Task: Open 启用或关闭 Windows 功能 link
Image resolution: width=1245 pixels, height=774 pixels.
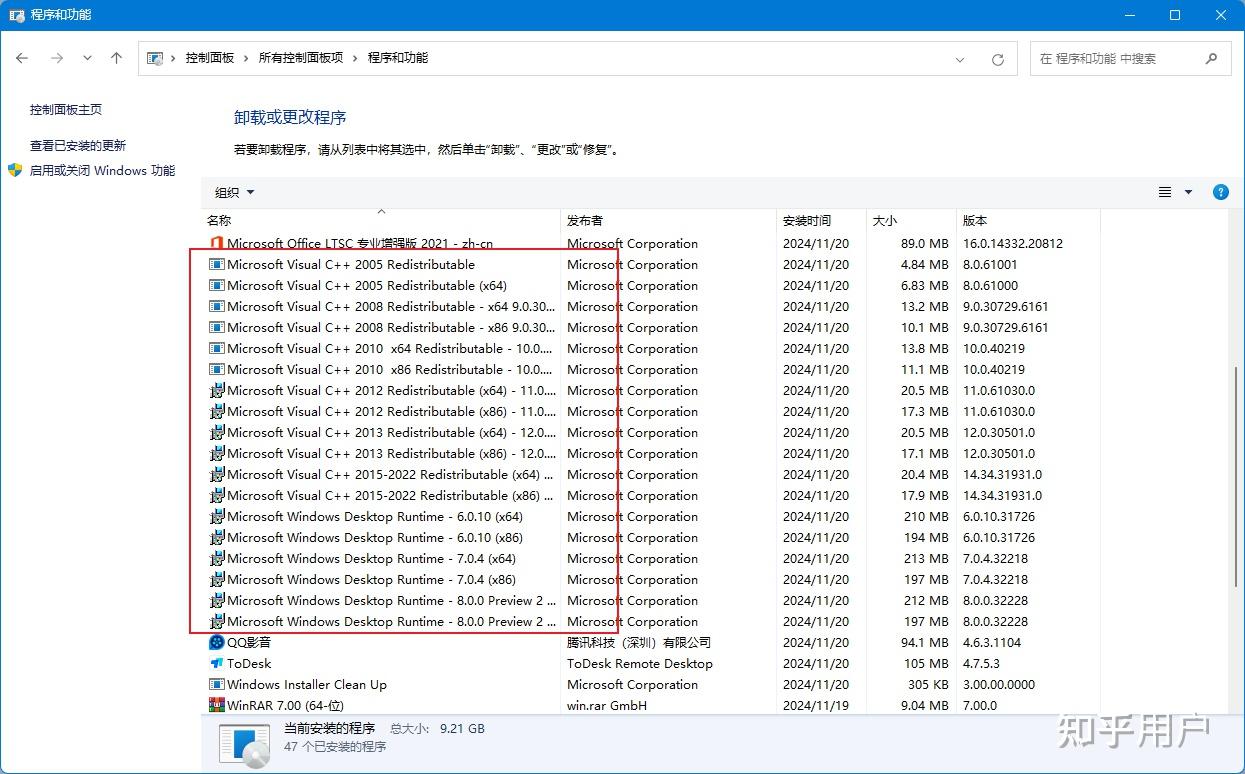Action: [103, 170]
